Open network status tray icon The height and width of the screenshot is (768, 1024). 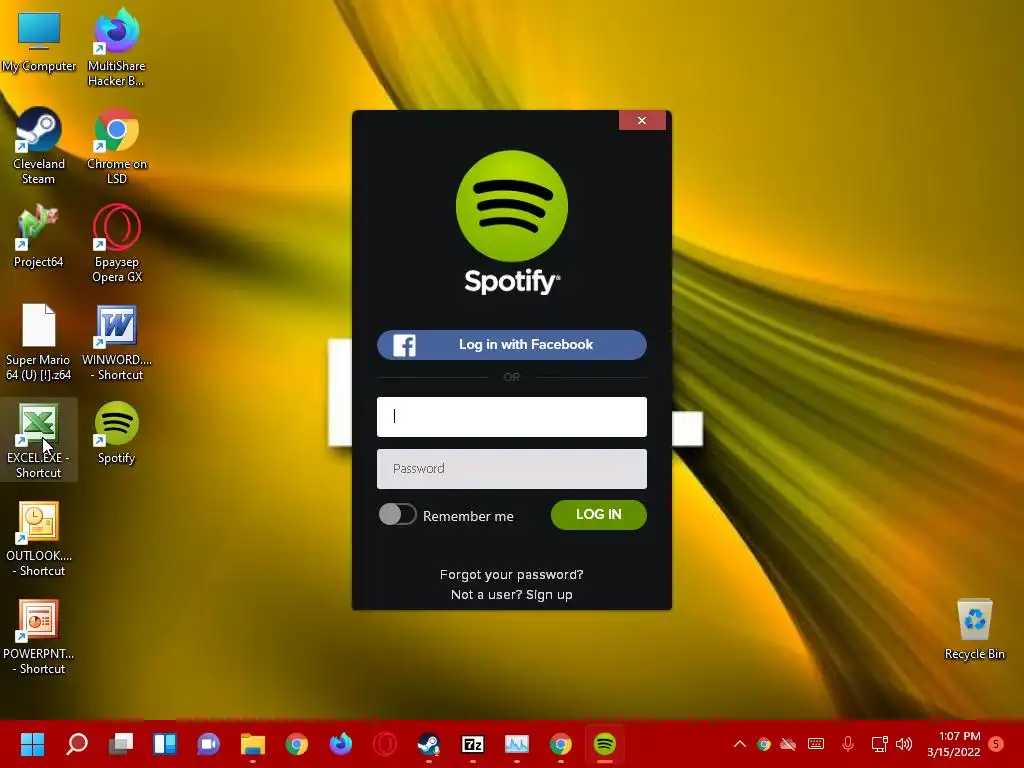(879, 744)
